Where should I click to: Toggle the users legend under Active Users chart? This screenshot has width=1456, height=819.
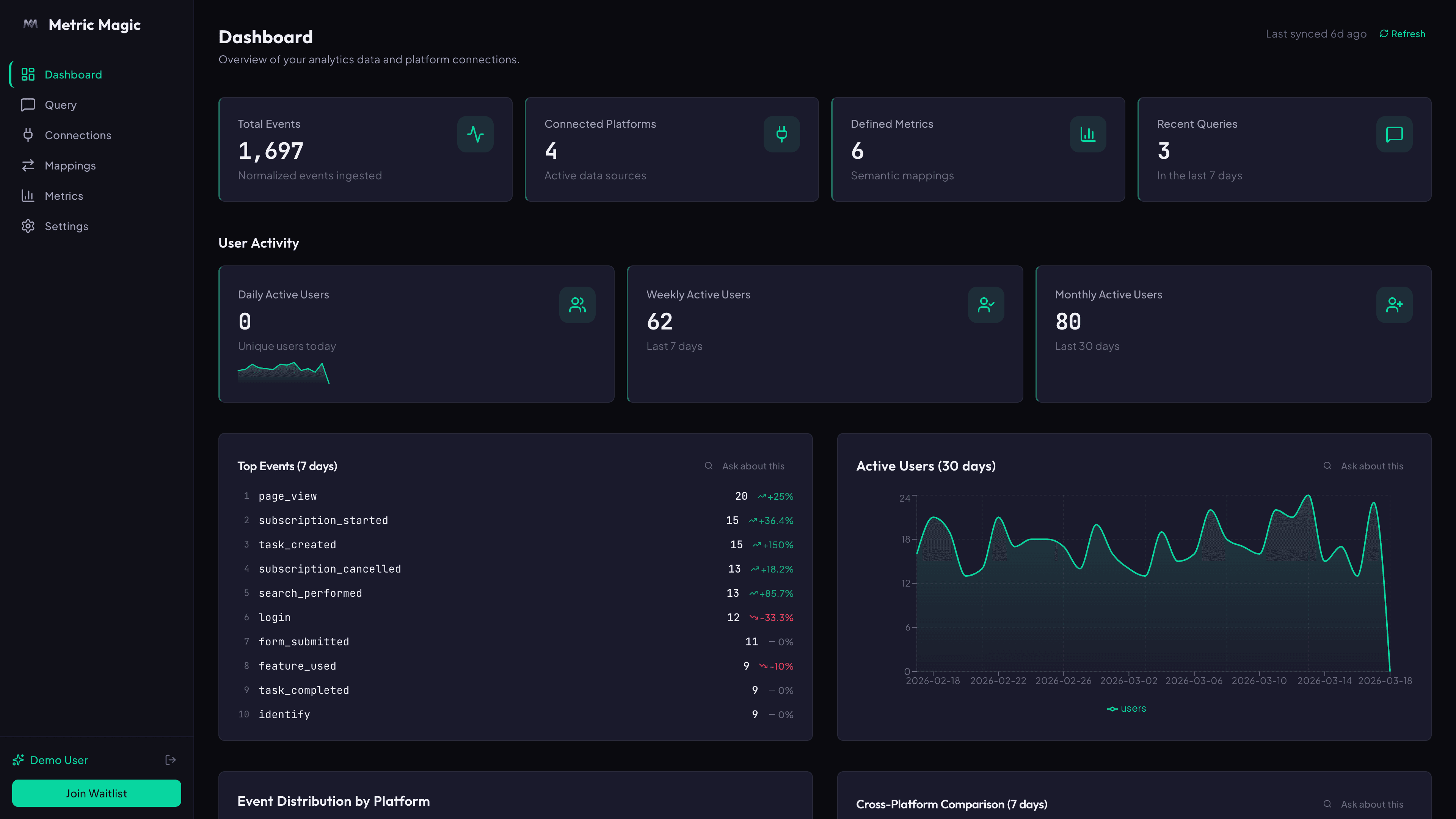[x=1127, y=708]
